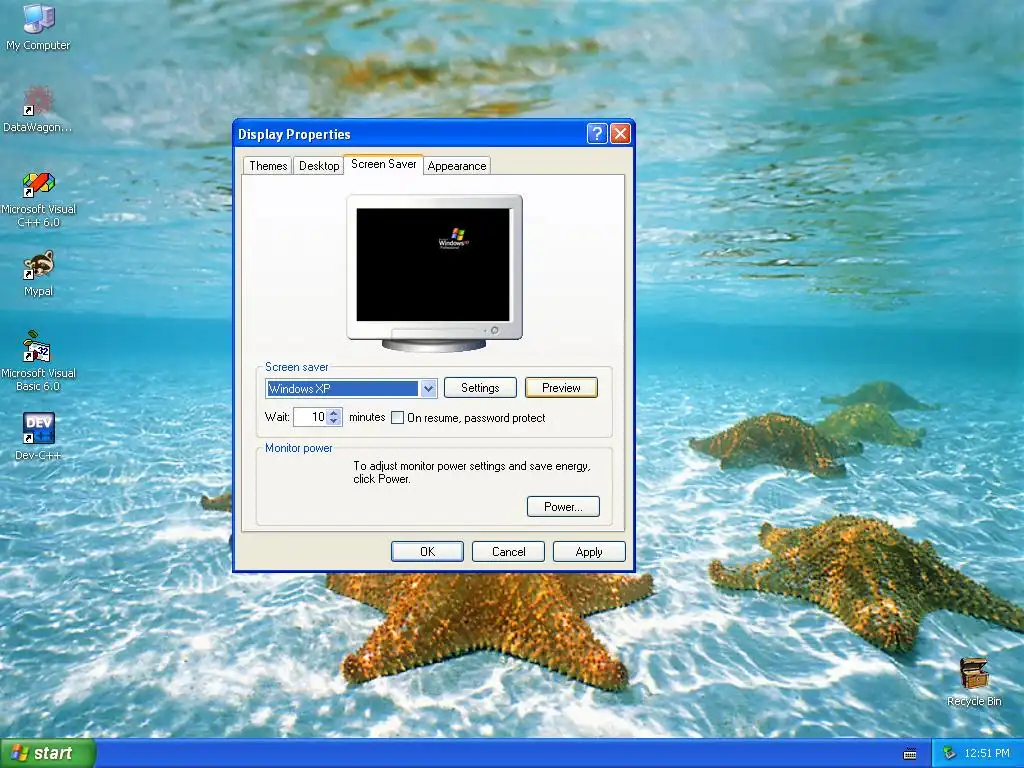The width and height of the screenshot is (1024, 768).
Task: Click the network tray icon beside clock
Action: 950,753
